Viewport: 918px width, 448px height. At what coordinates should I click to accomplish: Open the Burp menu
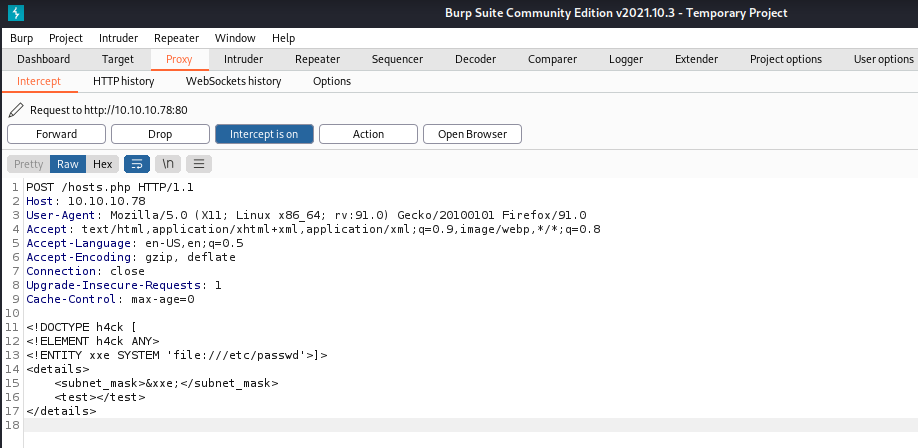pyautogui.click(x=22, y=38)
